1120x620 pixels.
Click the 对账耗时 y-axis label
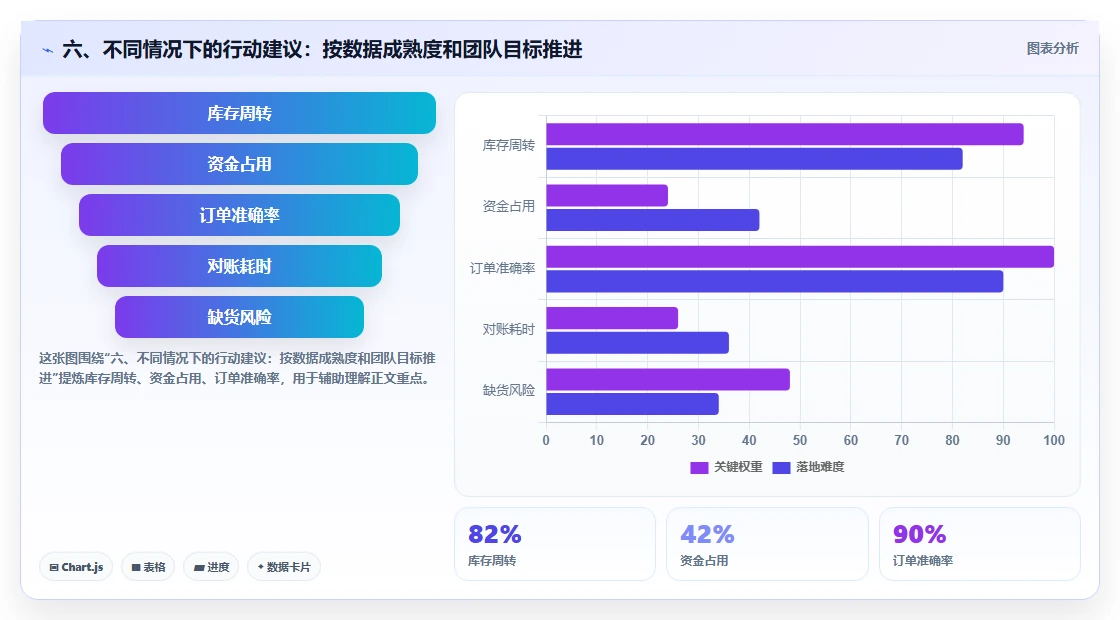[x=509, y=329]
